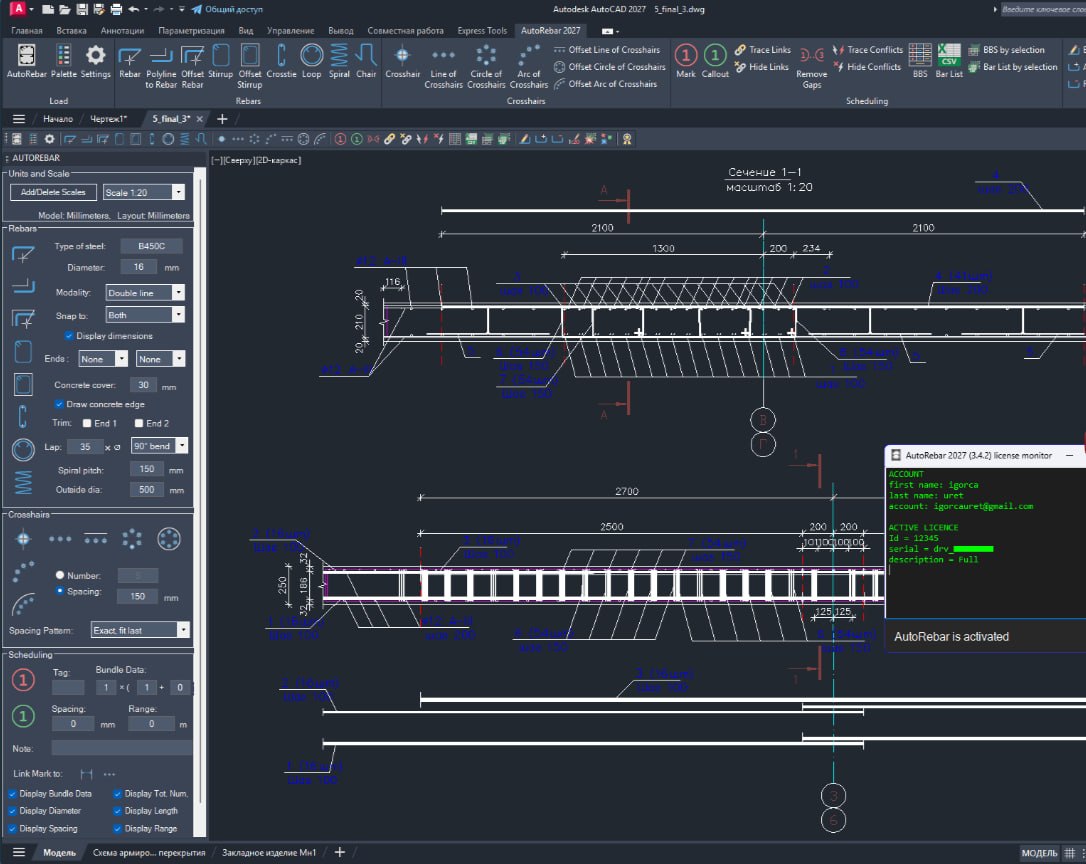Click the circle crosshair icon in Crosshairs panel
The image size is (1086, 864).
tap(168, 538)
